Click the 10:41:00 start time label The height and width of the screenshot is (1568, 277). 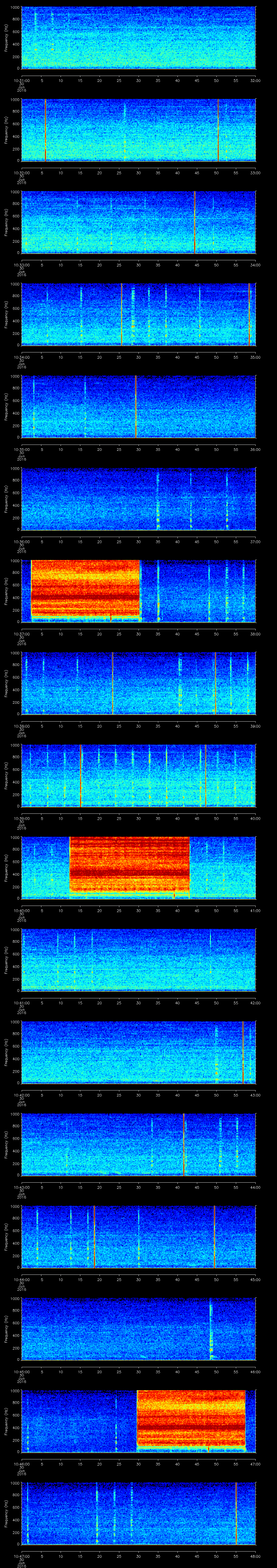[21, 1003]
